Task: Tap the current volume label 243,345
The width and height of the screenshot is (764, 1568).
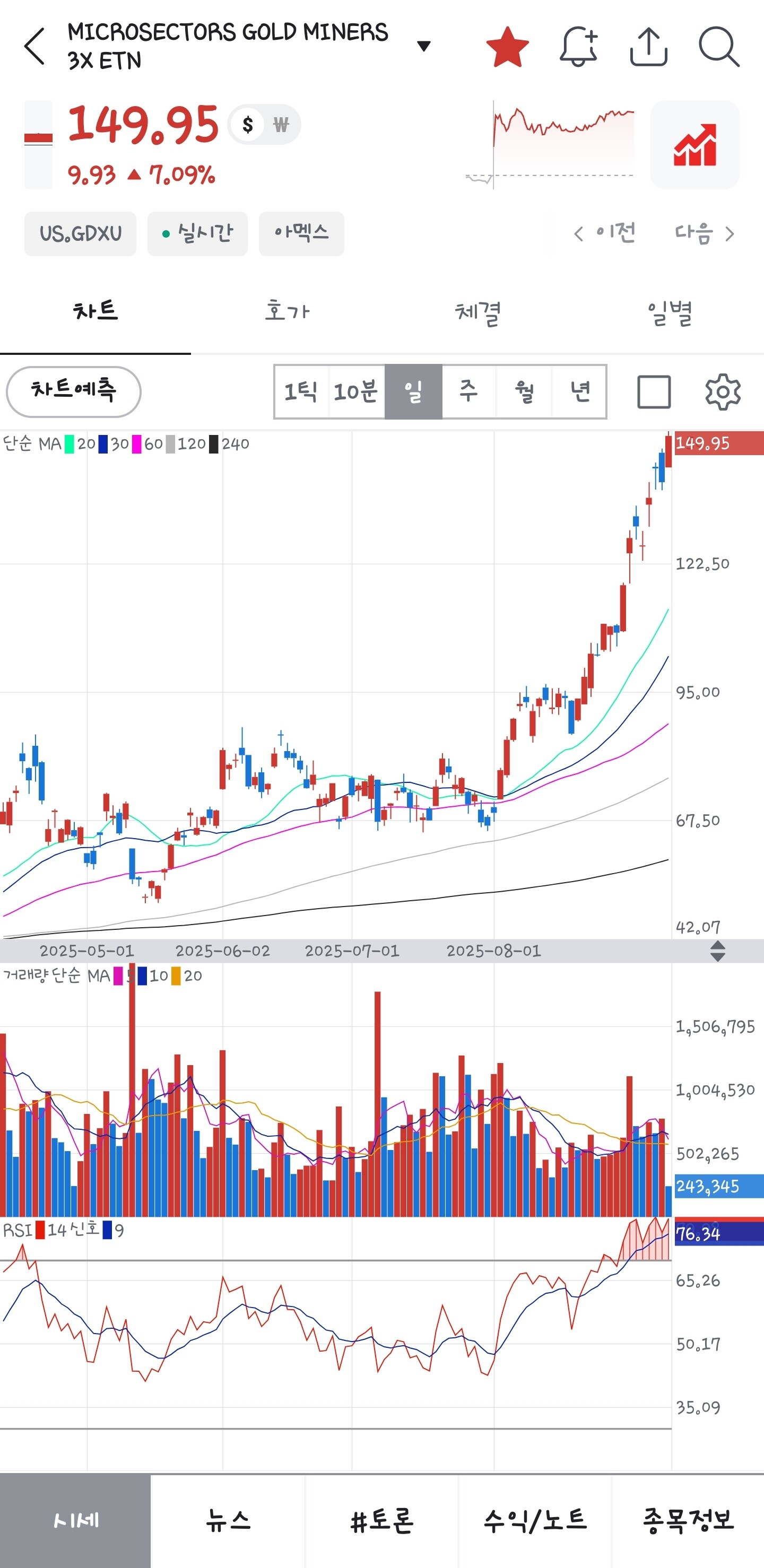Action: [x=719, y=1186]
